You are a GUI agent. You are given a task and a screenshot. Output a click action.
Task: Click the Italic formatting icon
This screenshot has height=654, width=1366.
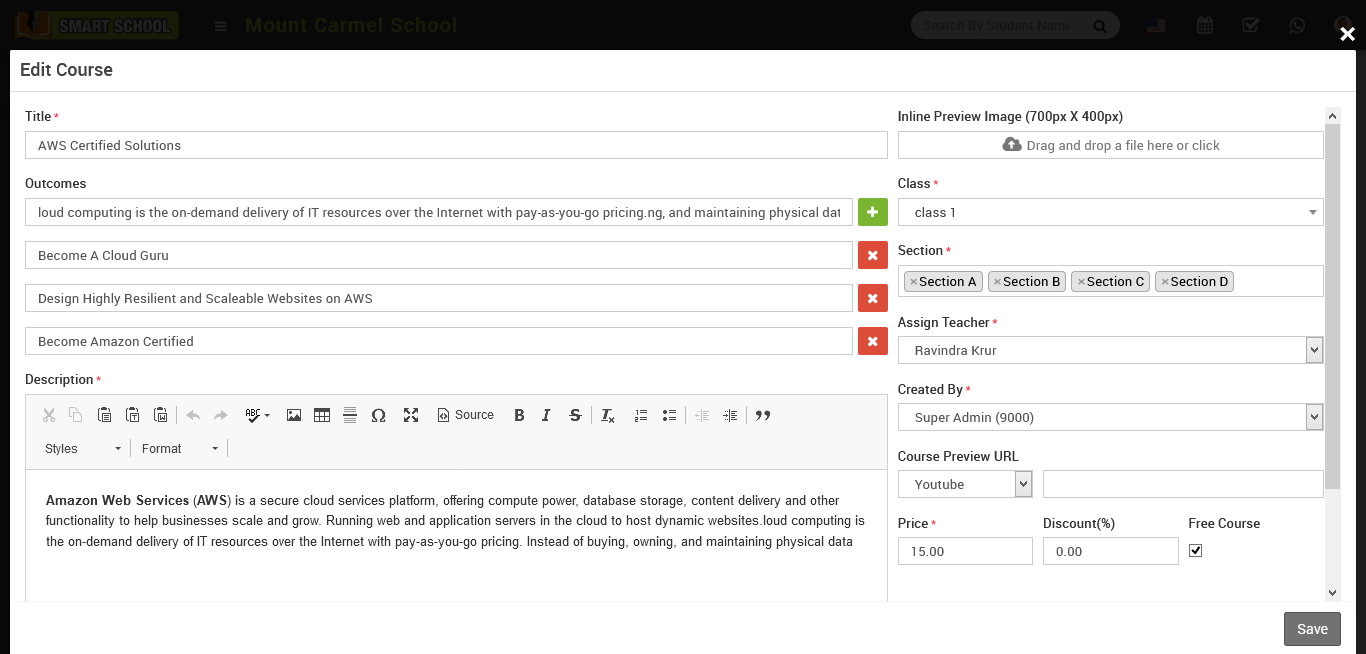pos(546,415)
